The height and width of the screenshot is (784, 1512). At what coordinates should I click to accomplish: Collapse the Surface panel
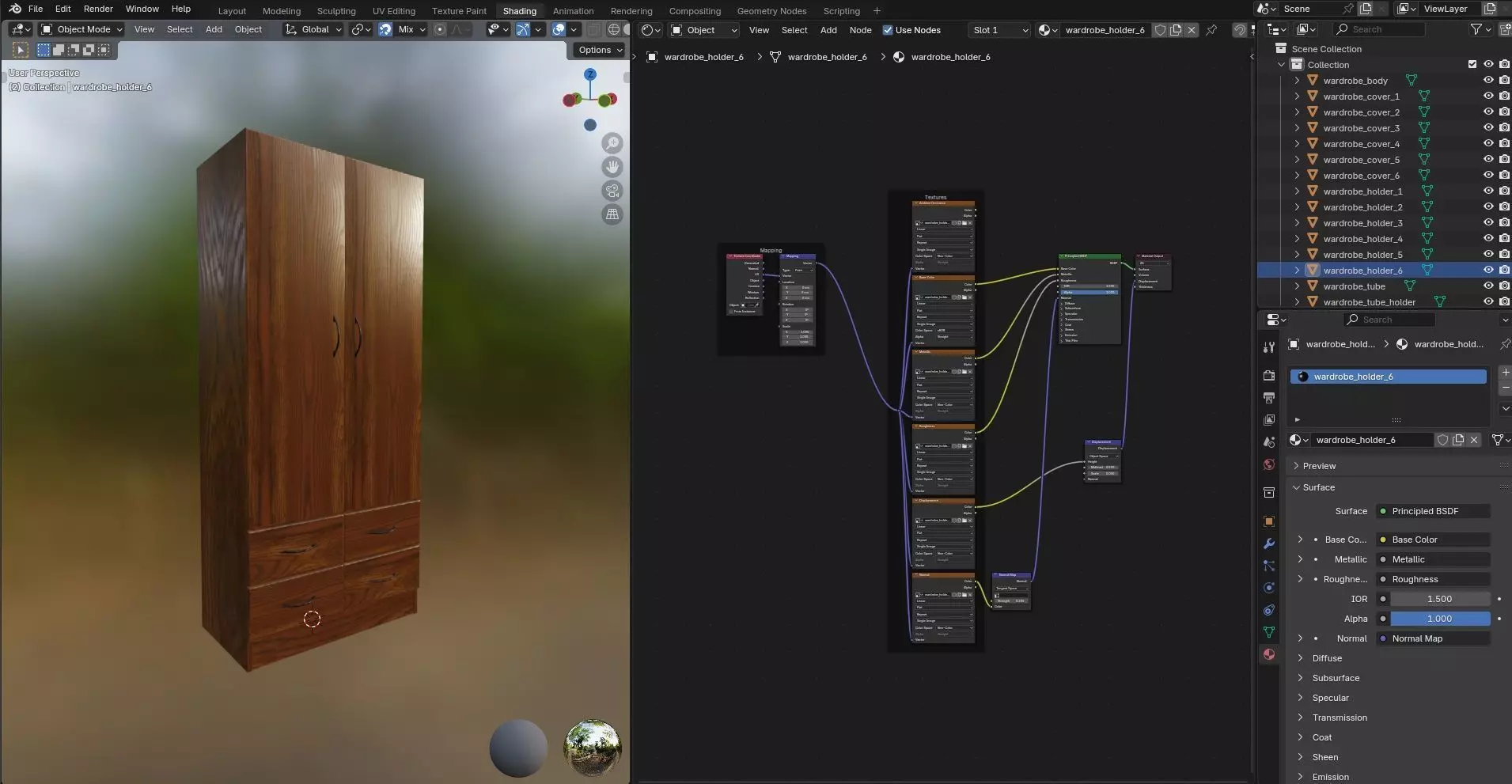coord(1318,487)
